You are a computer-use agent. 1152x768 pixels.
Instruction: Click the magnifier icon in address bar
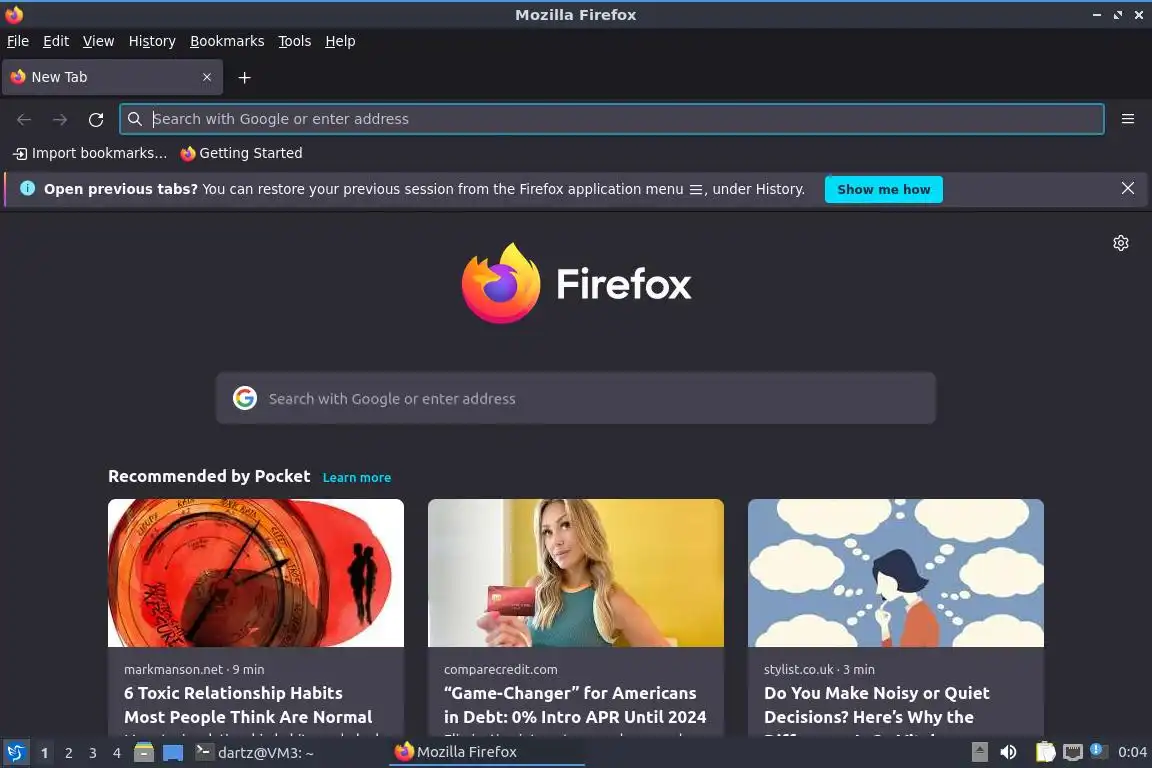point(134,119)
